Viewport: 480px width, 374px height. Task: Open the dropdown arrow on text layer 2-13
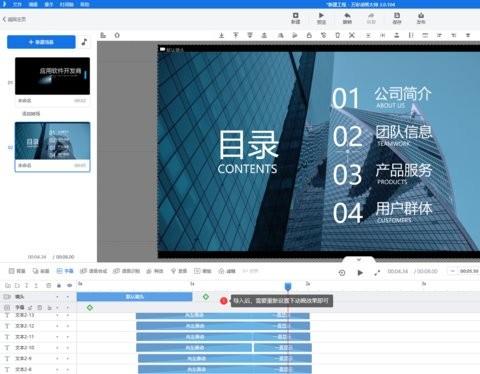point(57,315)
